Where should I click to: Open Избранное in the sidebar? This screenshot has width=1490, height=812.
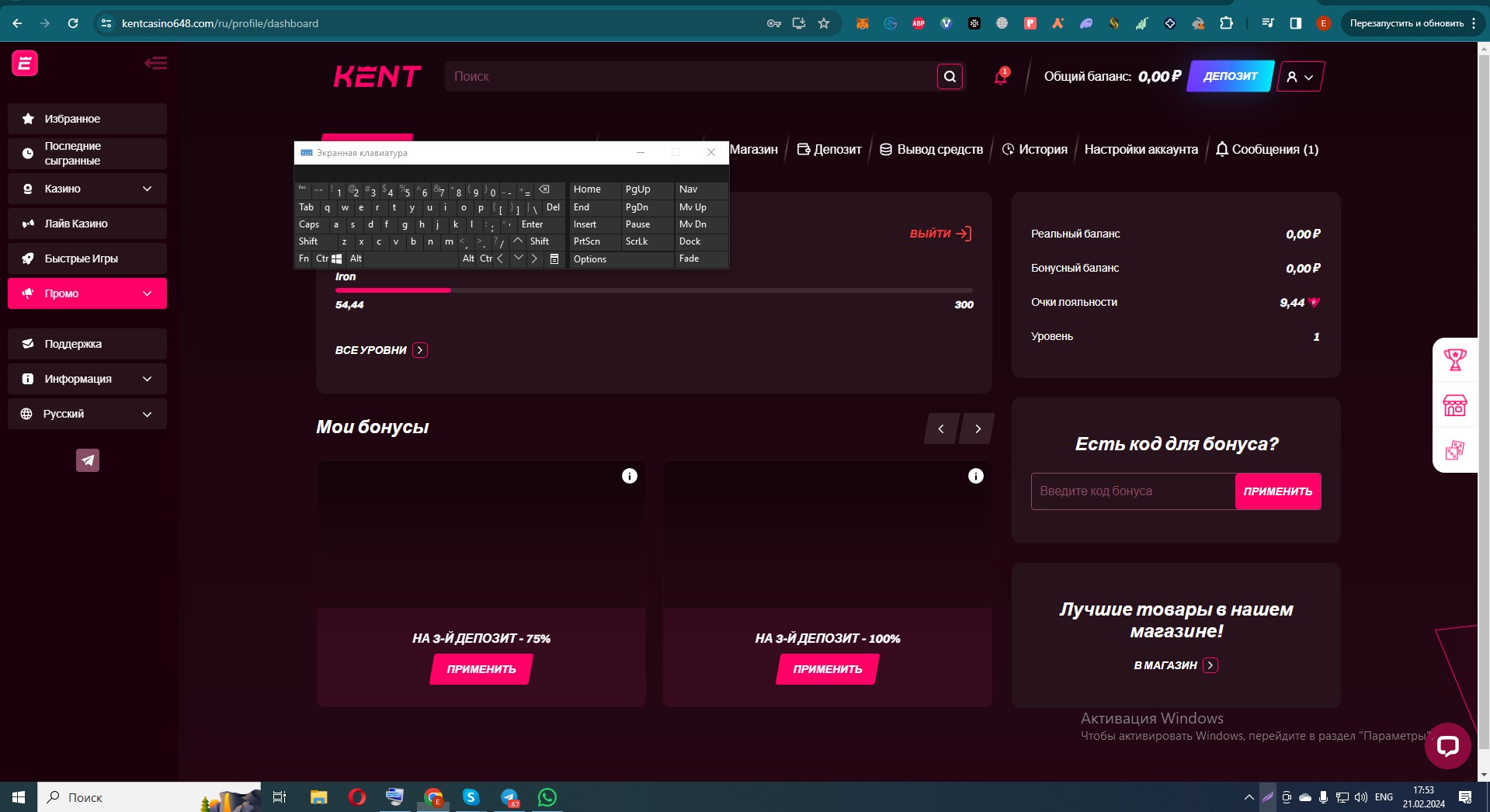coord(87,119)
